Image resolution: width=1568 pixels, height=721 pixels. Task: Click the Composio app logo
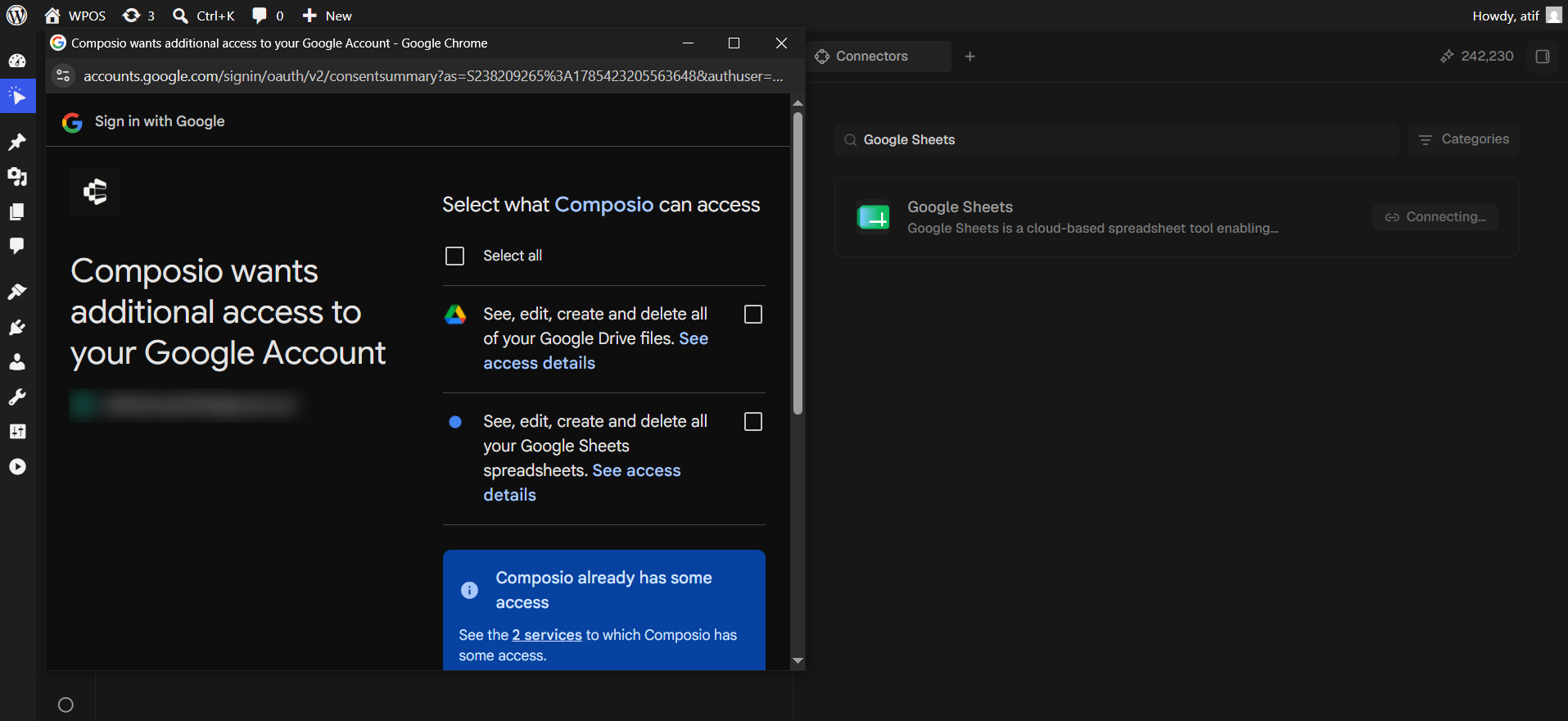click(95, 192)
